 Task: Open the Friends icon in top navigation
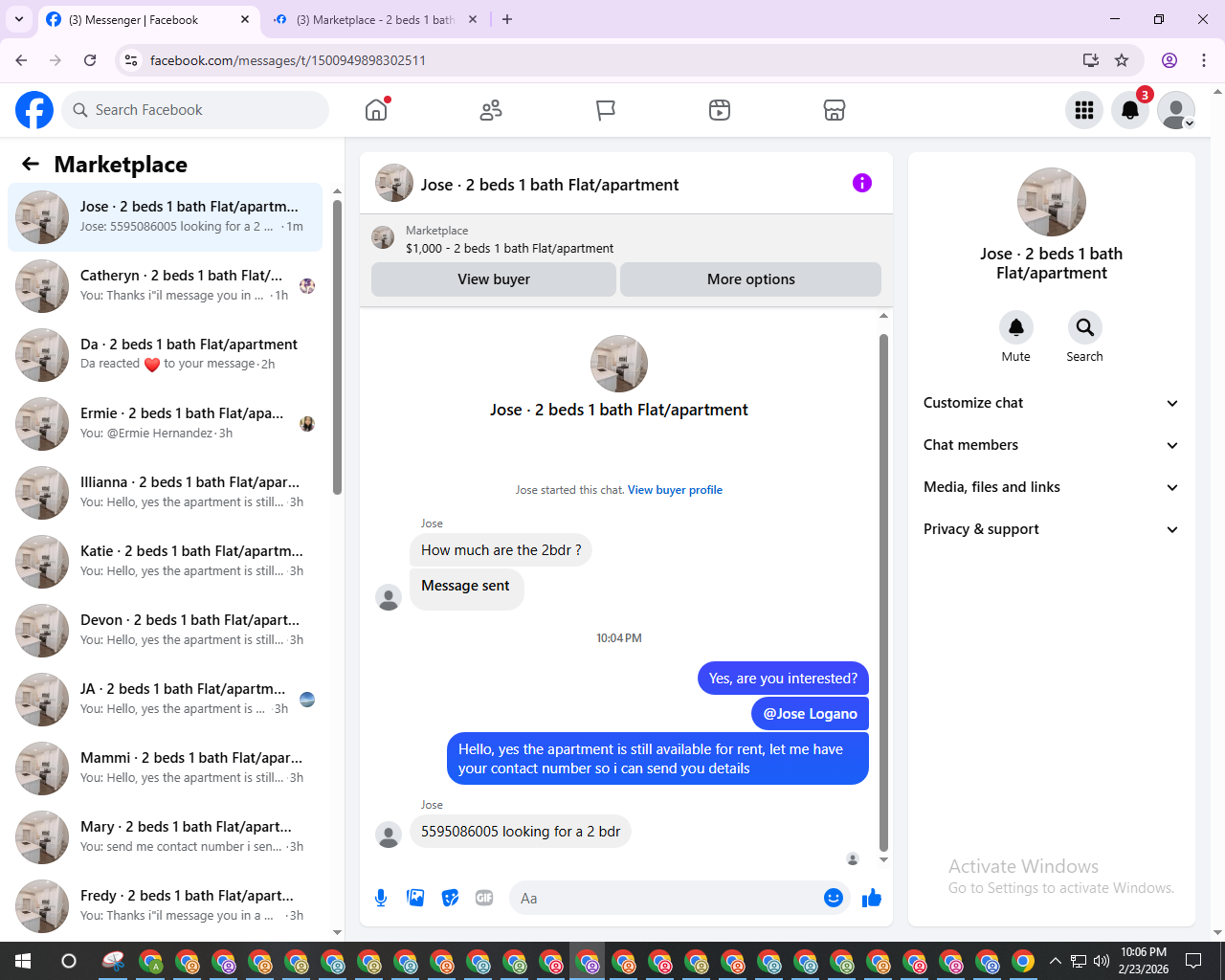click(x=491, y=110)
